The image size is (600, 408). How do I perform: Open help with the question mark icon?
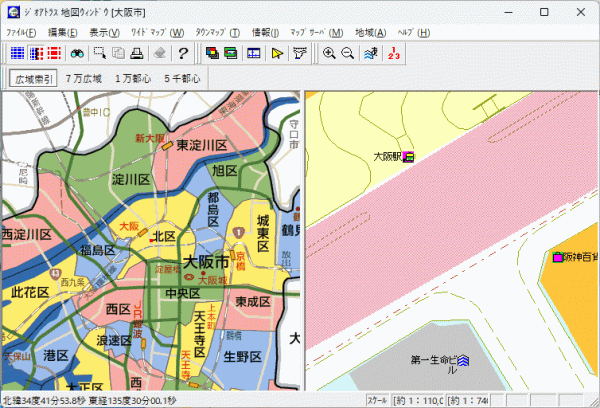(x=183, y=53)
